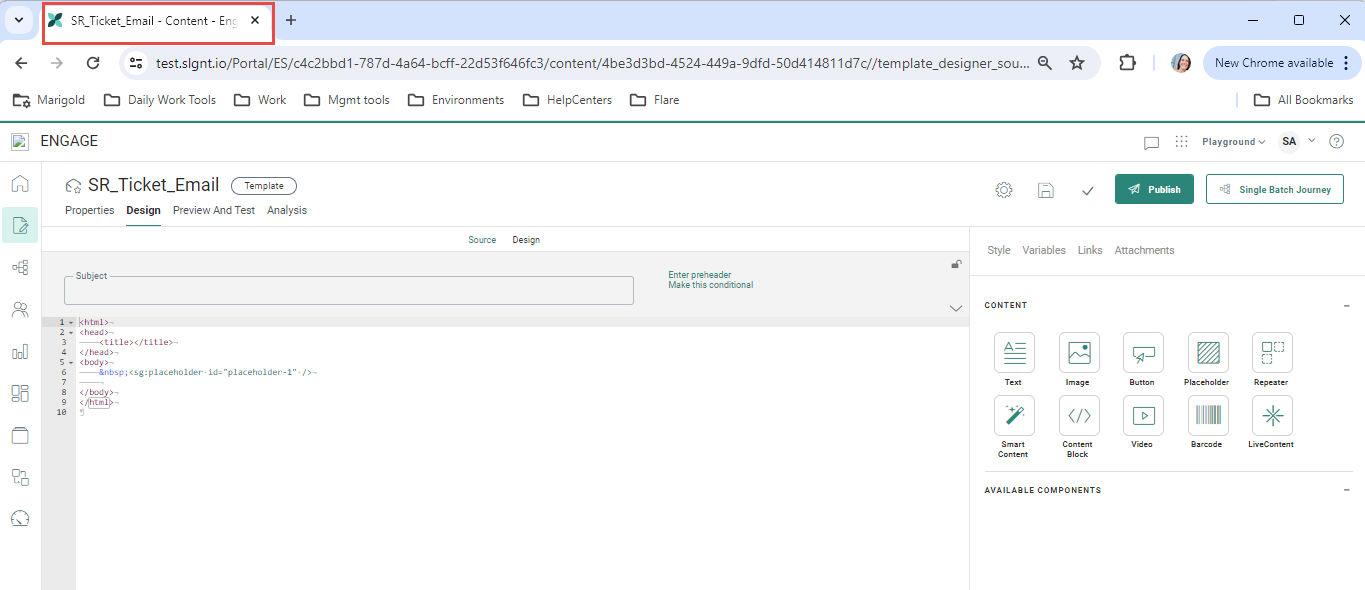Viewport: 1365px width, 590px height.
Task: Click the LiveContent component icon
Action: (x=1271, y=415)
